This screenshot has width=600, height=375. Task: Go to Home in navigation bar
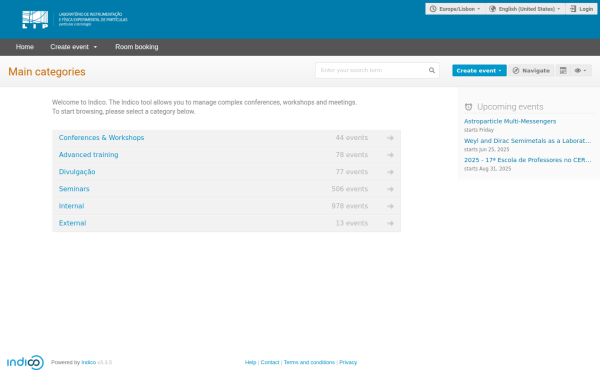tap(25, 47)
